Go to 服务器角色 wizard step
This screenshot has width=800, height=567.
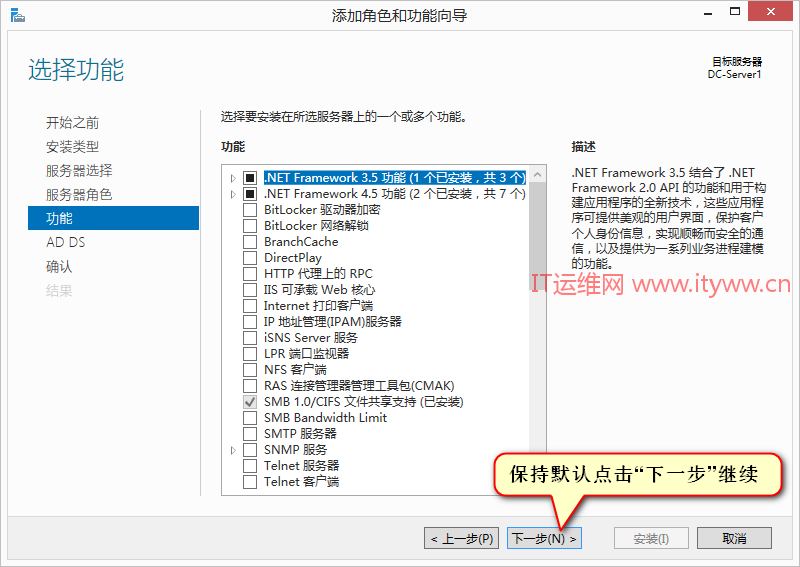click(x=79, y=194)
